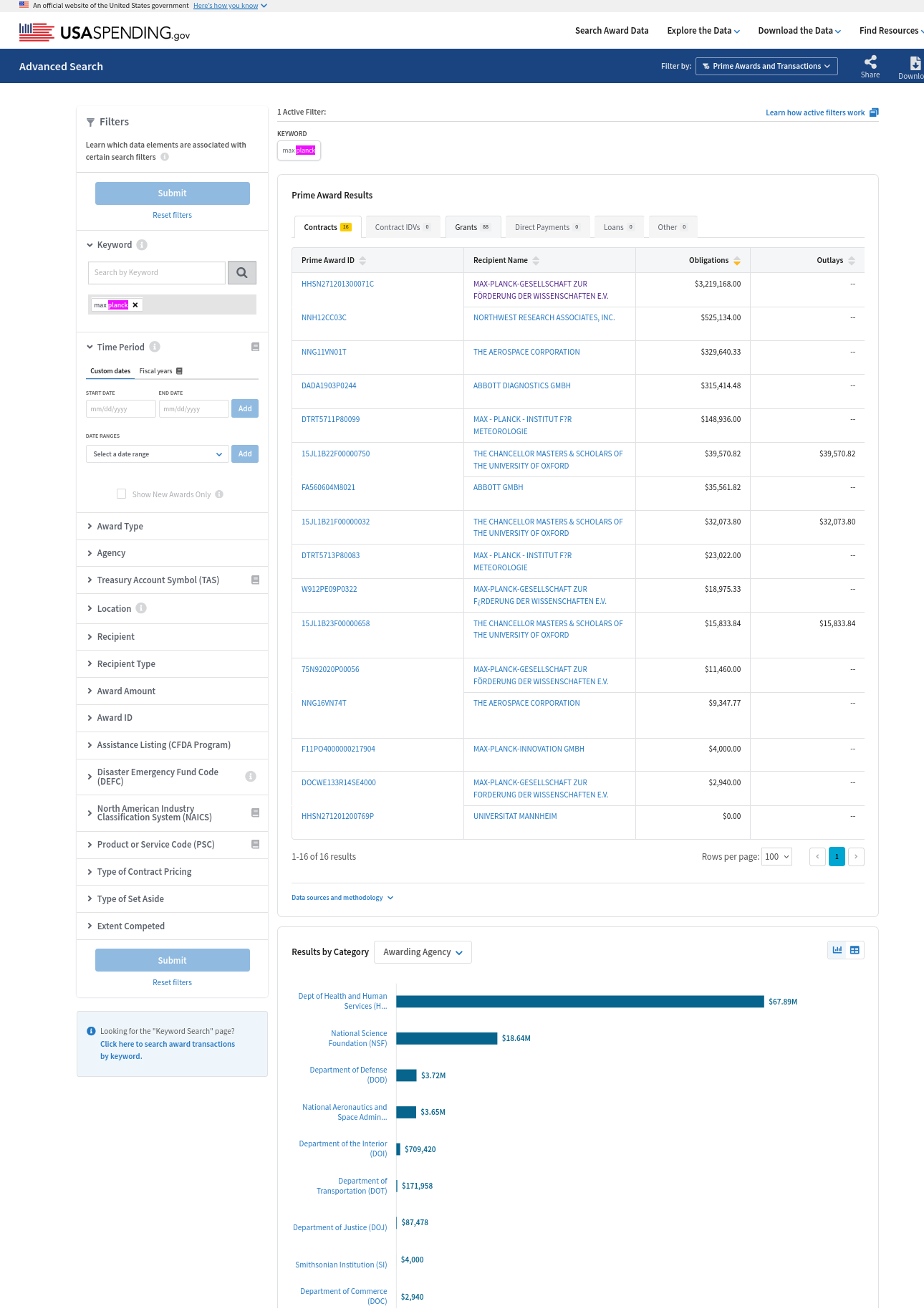The height and width of the screenshot is (1309, 924).
Task: Open info icon beside Show New Awards Only
Action: tap(219, 494)
